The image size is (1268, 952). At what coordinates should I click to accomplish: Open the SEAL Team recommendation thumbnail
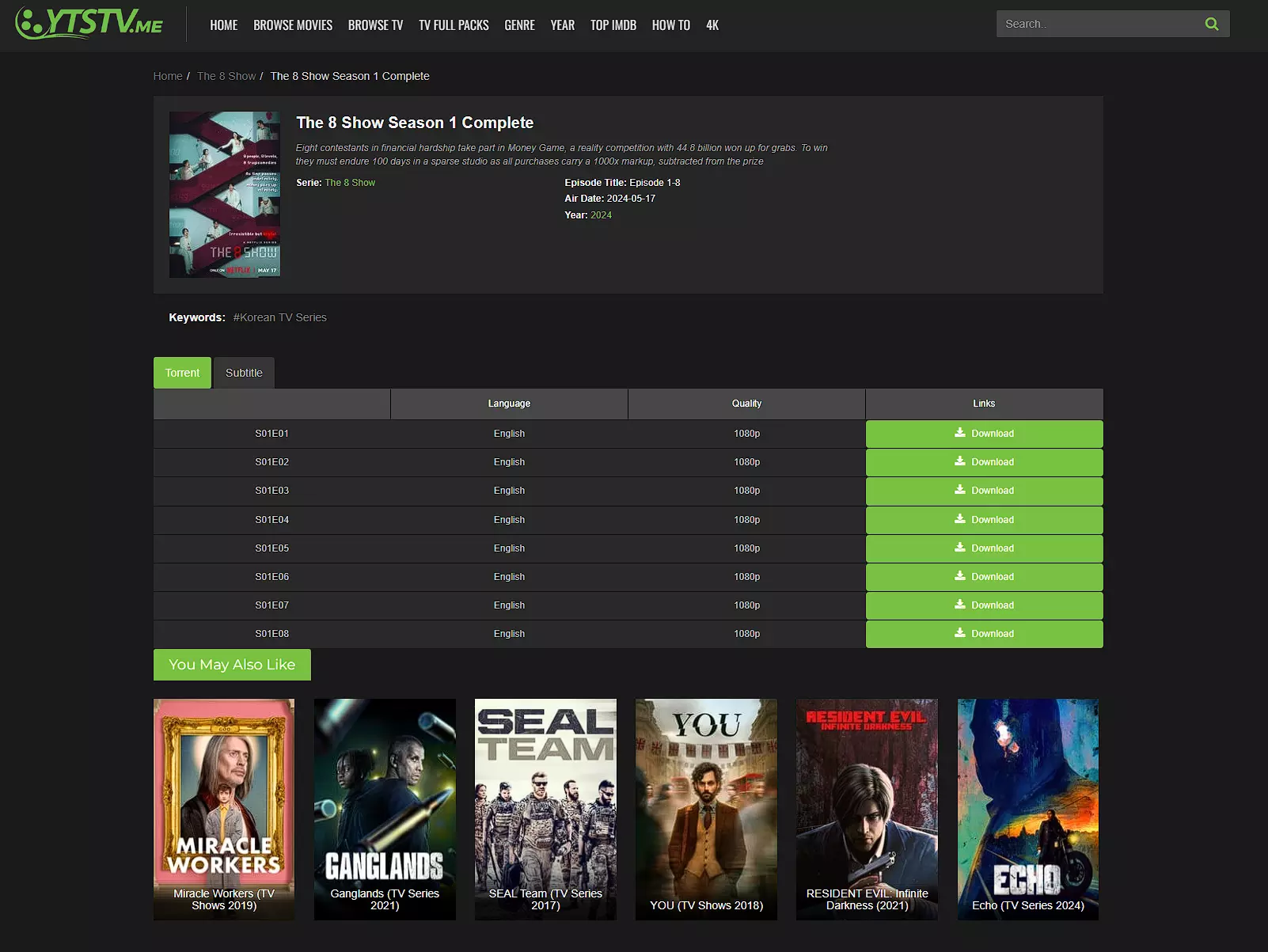545,809
